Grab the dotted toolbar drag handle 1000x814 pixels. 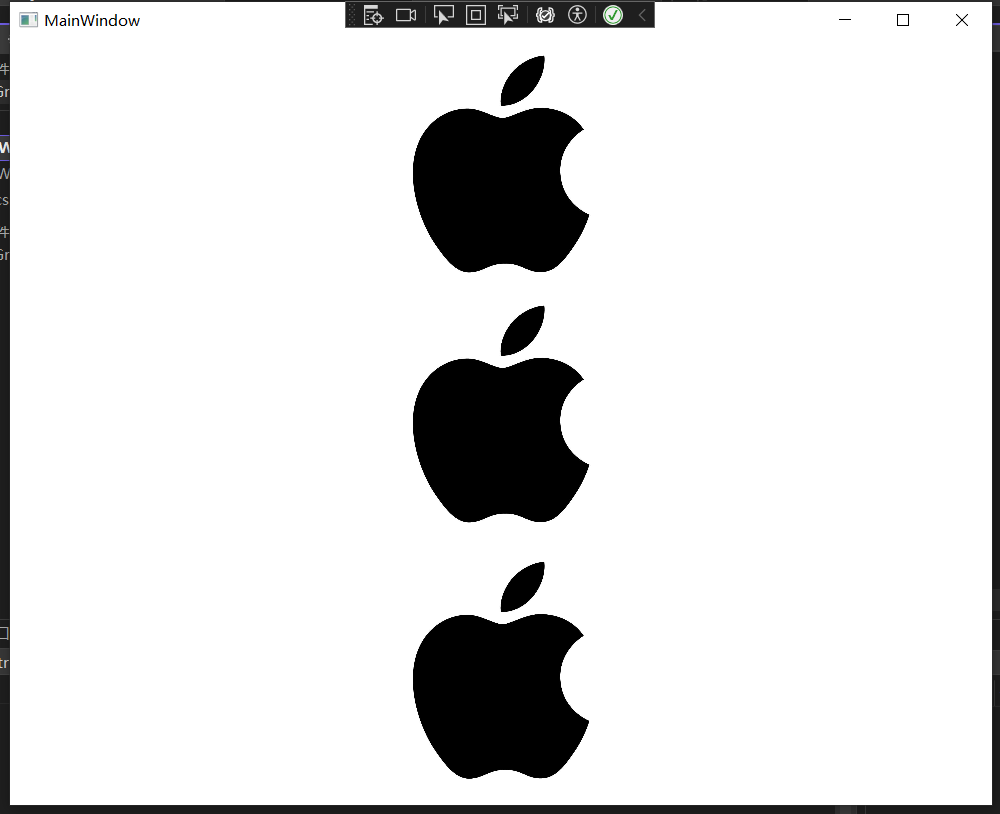pyautogui.click(x=353, y=15)
